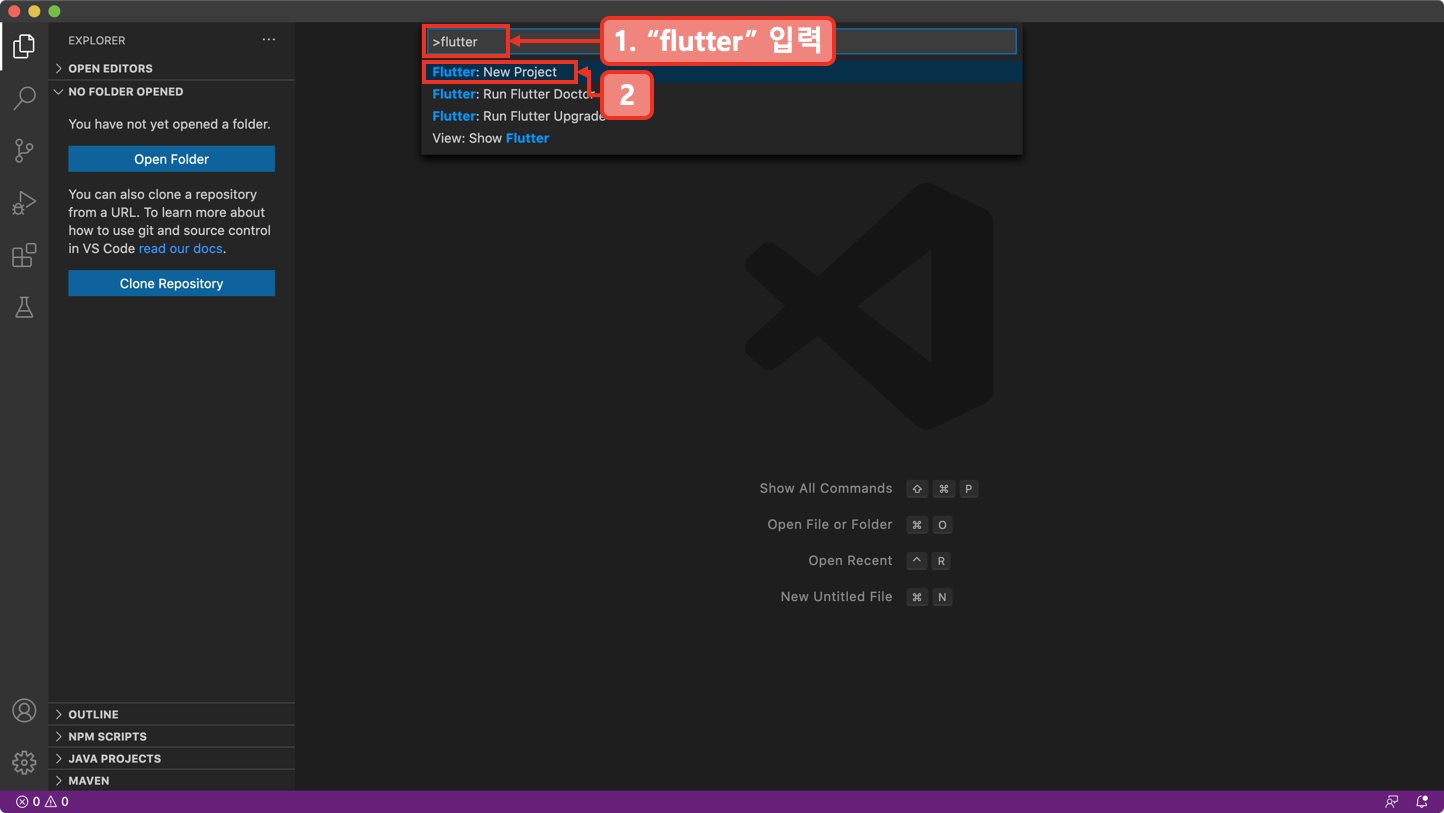This screenshot has height=813, width=1444.
Task: Open the Explorer view in activity bar
Action: (x=24, y=46)
